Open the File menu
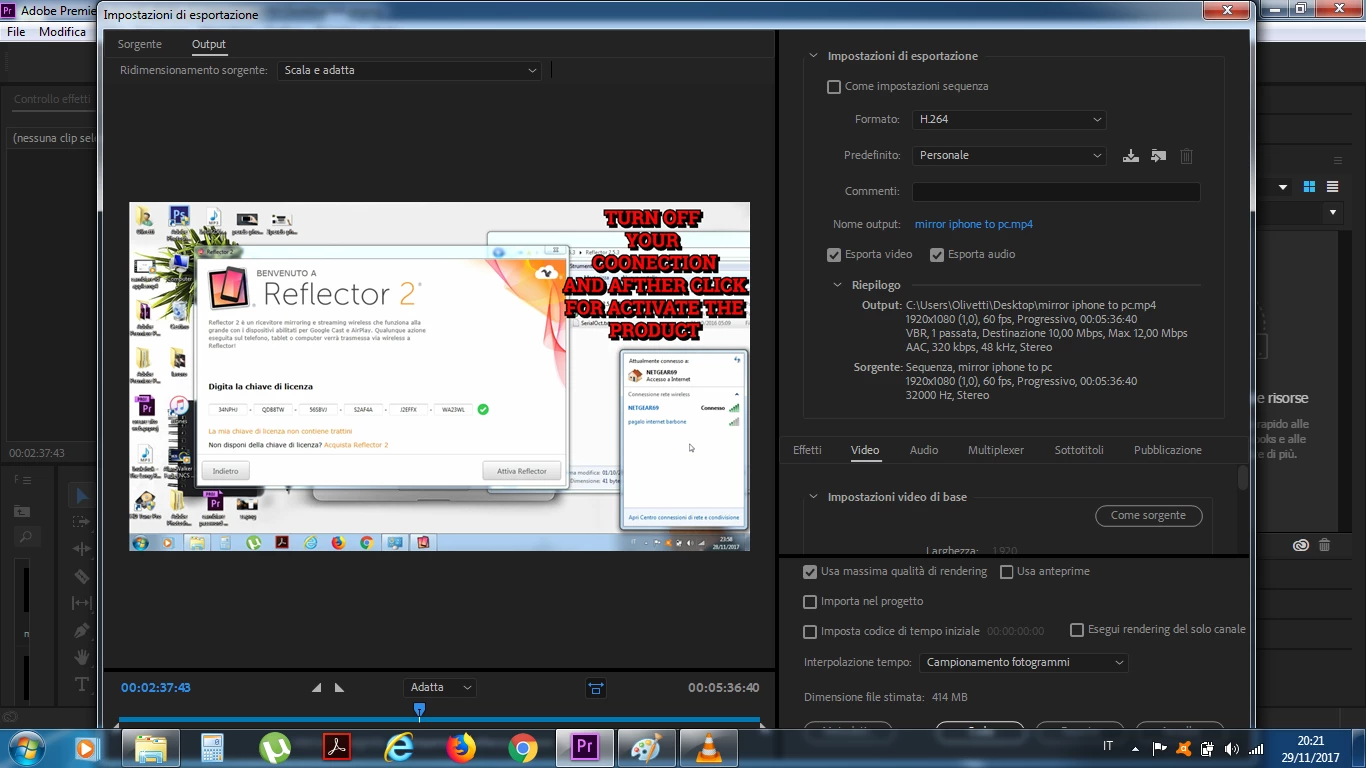This screenshot has height=768, width=1366. pyautogui.click(x=16, y=32)
